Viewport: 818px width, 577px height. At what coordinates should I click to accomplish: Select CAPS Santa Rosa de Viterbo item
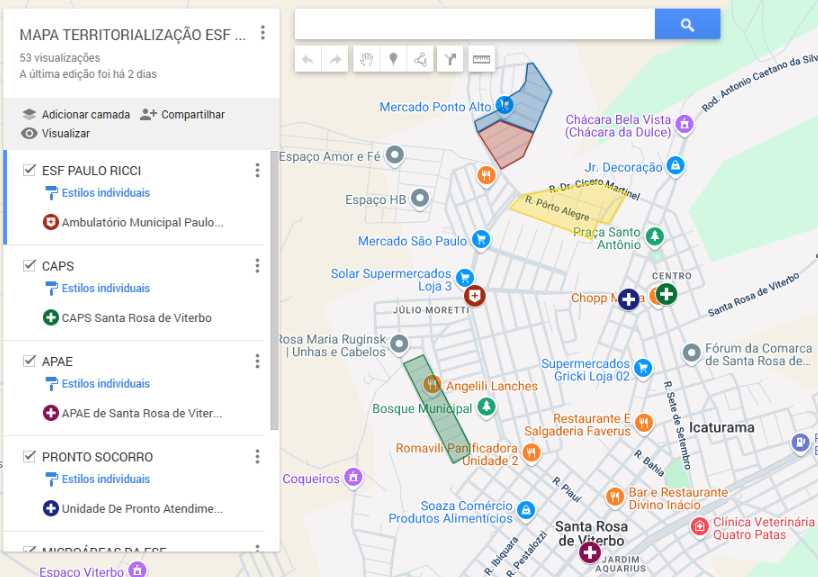(136, 318)
